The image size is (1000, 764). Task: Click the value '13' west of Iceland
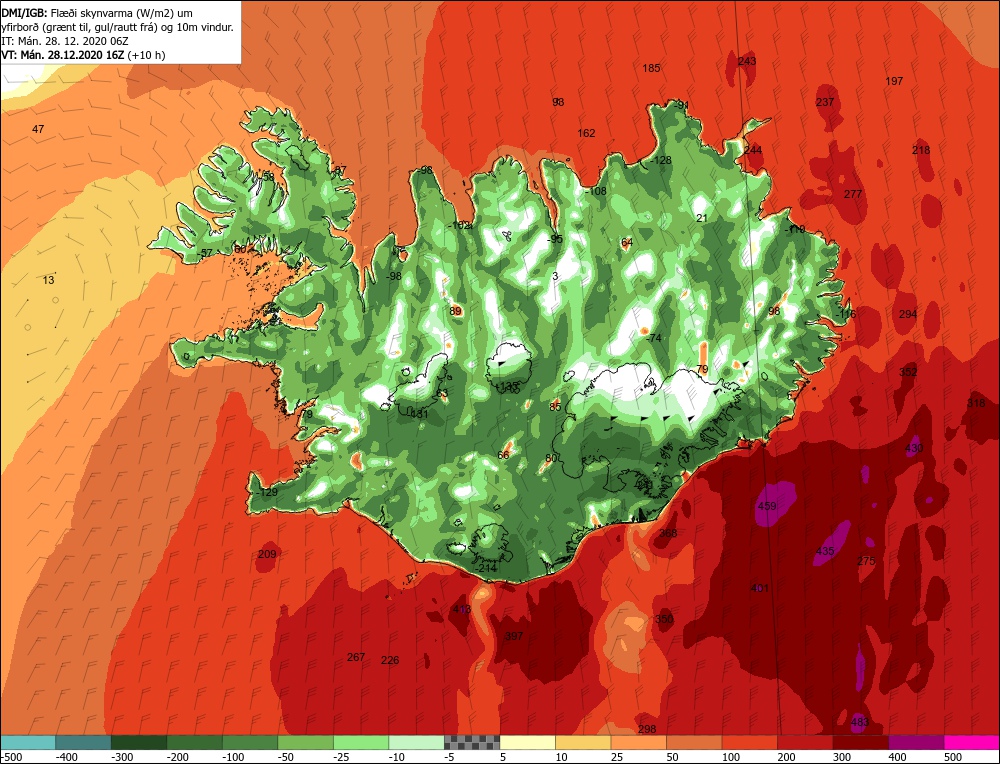click(48, 280)
